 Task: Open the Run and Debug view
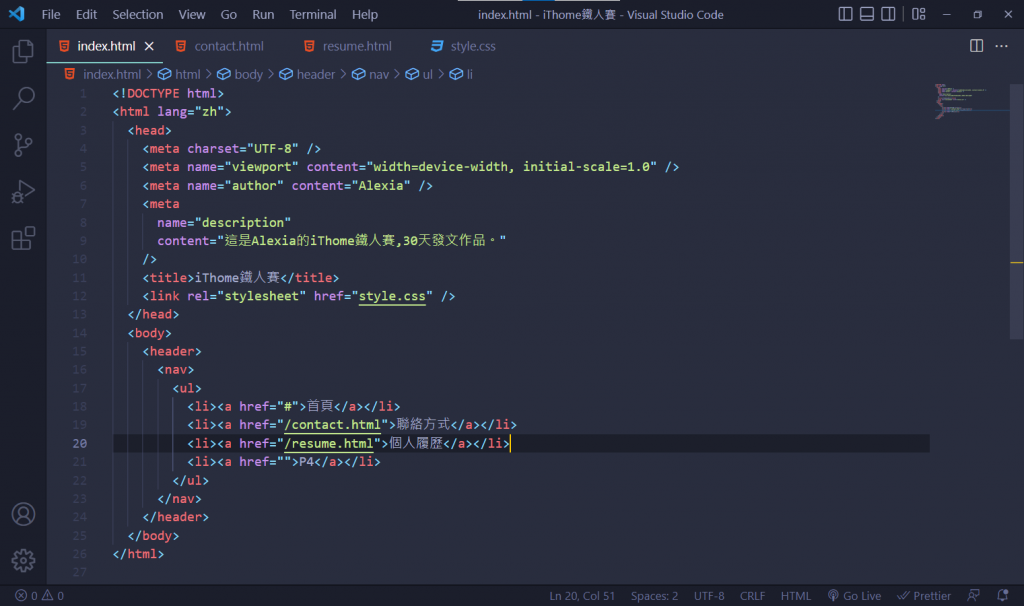click(x=23, y=192)
